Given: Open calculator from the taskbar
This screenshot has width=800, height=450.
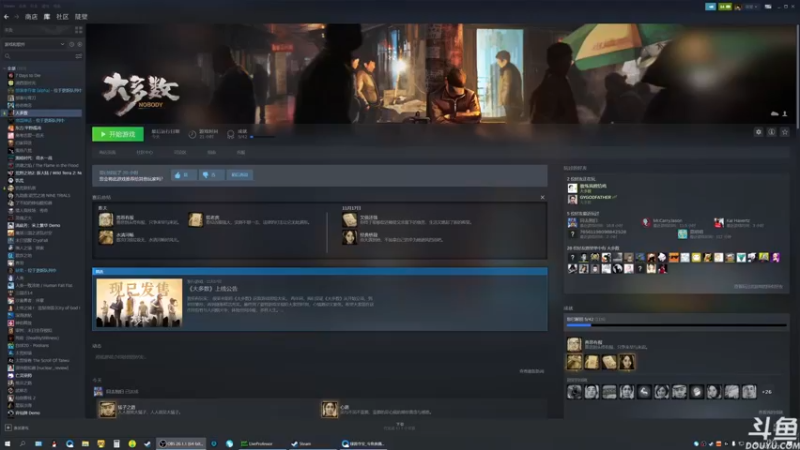Looking at the screenshot, I should coord(116,444).
